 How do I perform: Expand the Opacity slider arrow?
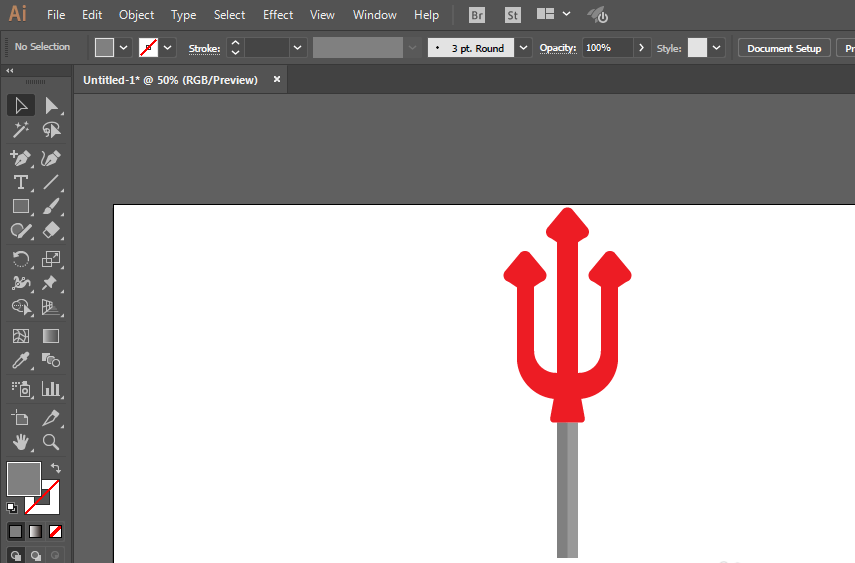click(642, 48)
